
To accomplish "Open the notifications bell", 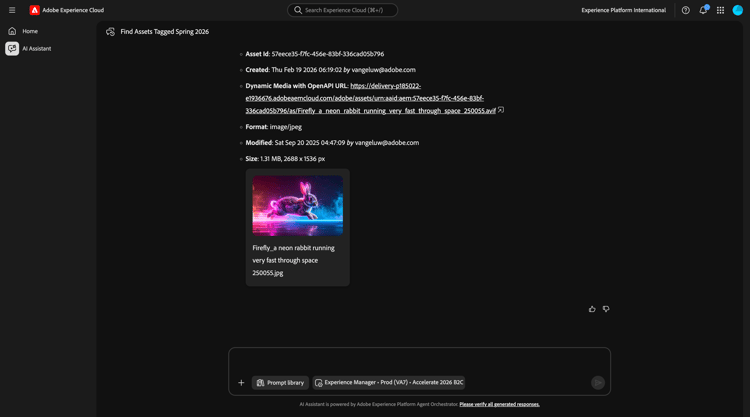I will [x=703, y=10].
